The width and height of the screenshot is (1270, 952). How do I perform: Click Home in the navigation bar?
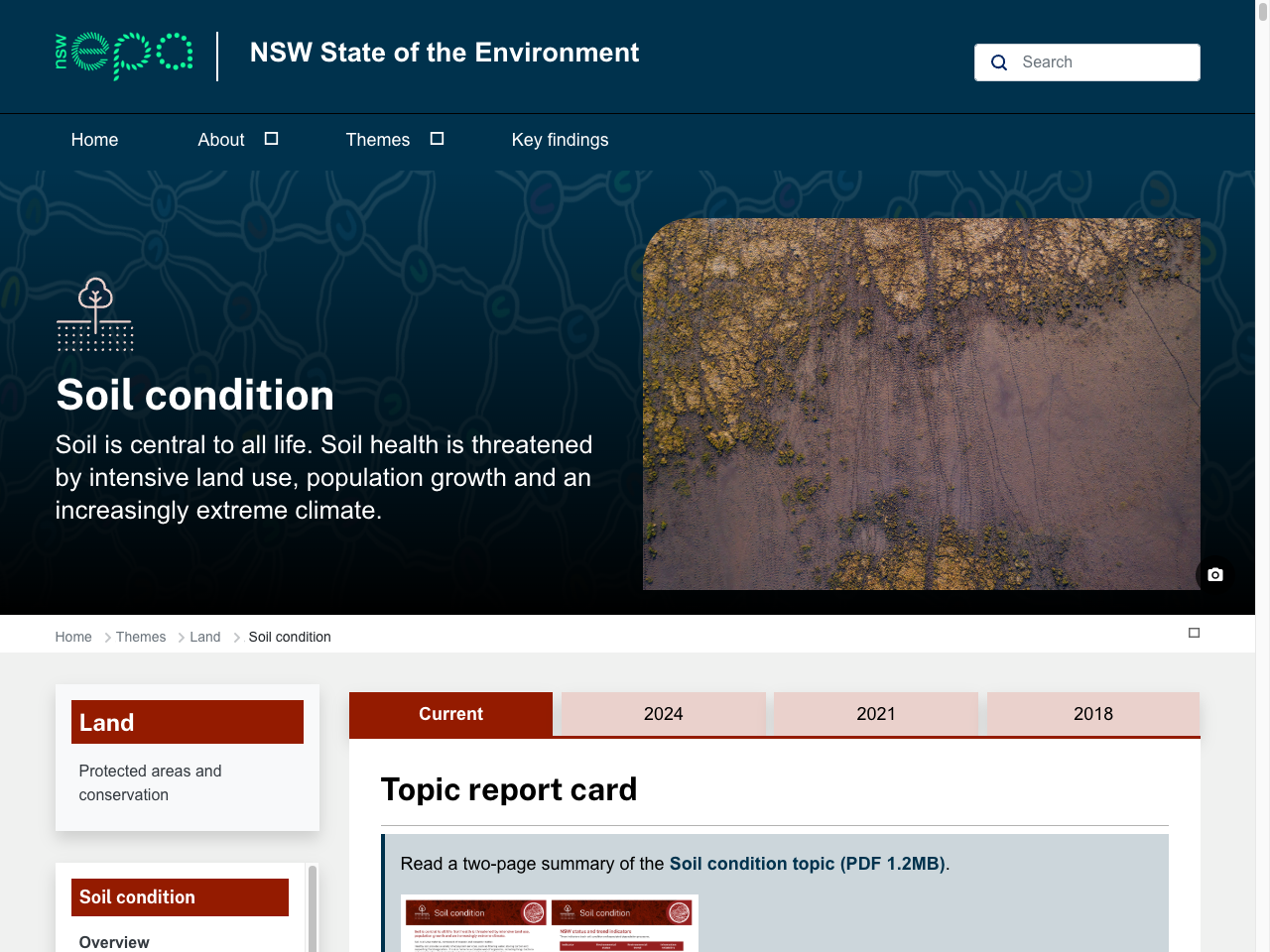pyautogui.click(x=94, y=140)
